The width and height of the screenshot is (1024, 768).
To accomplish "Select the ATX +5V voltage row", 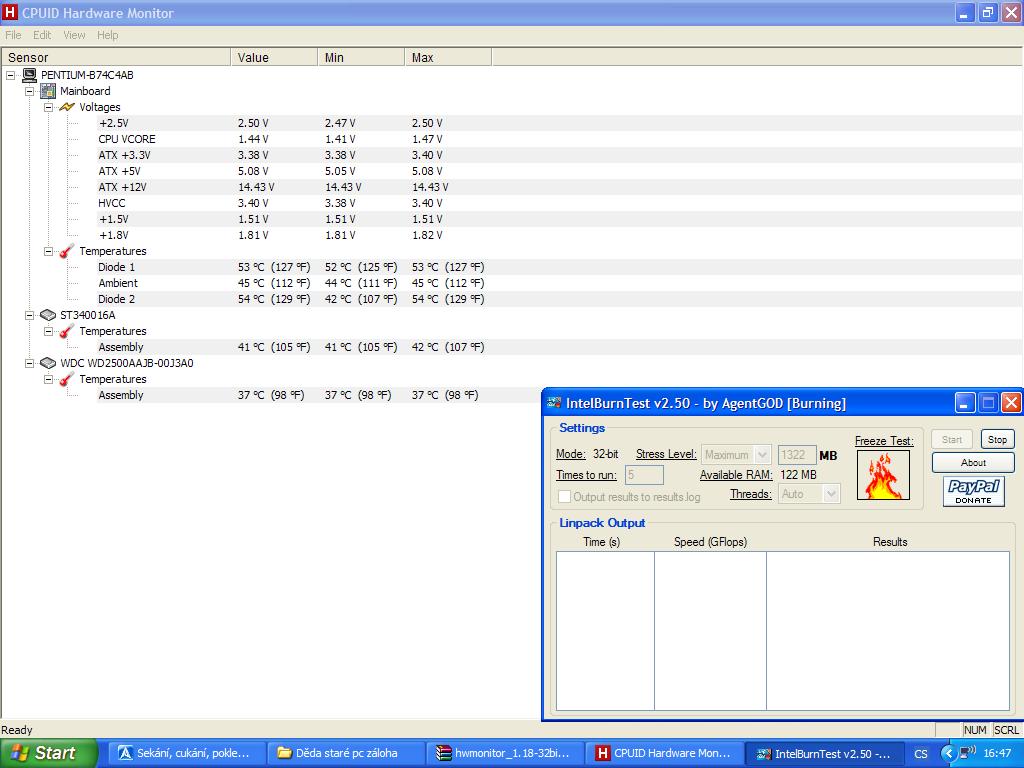I will [x=560, y=171].
